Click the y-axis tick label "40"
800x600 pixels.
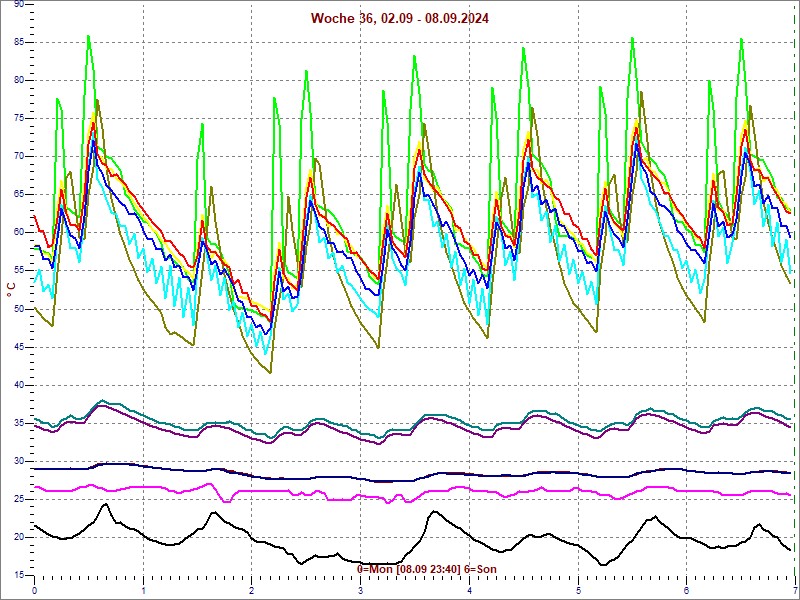pos(18,385)
